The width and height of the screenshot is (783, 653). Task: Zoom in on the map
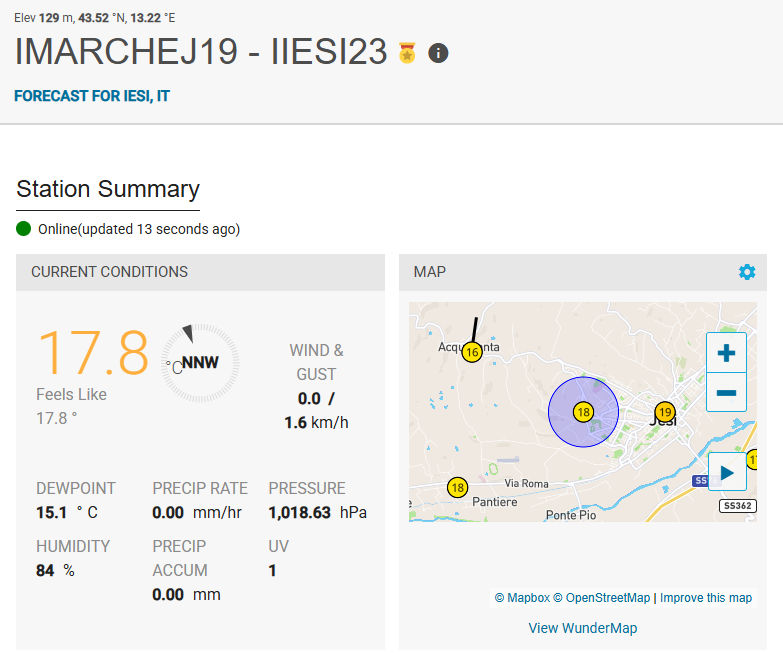pyautogui.click(x=726, y=353)
